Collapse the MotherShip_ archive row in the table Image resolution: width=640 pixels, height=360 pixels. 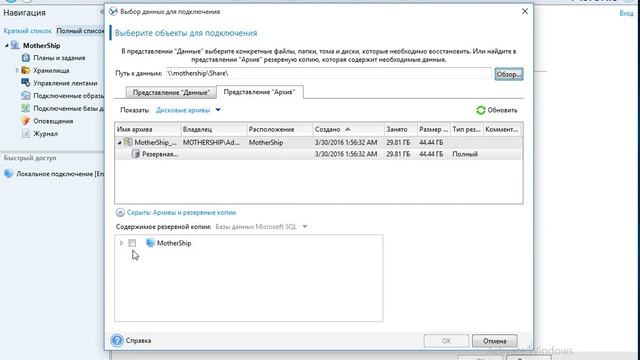(119, 142)
